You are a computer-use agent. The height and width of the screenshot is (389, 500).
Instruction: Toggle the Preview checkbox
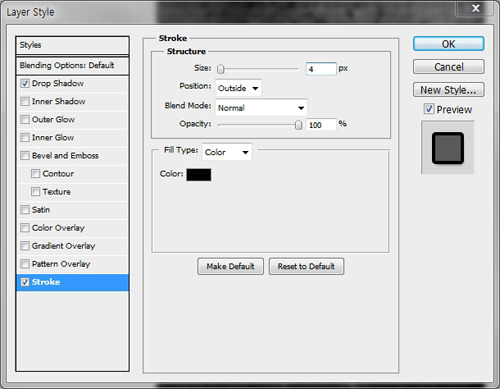(x=429, y=109)
